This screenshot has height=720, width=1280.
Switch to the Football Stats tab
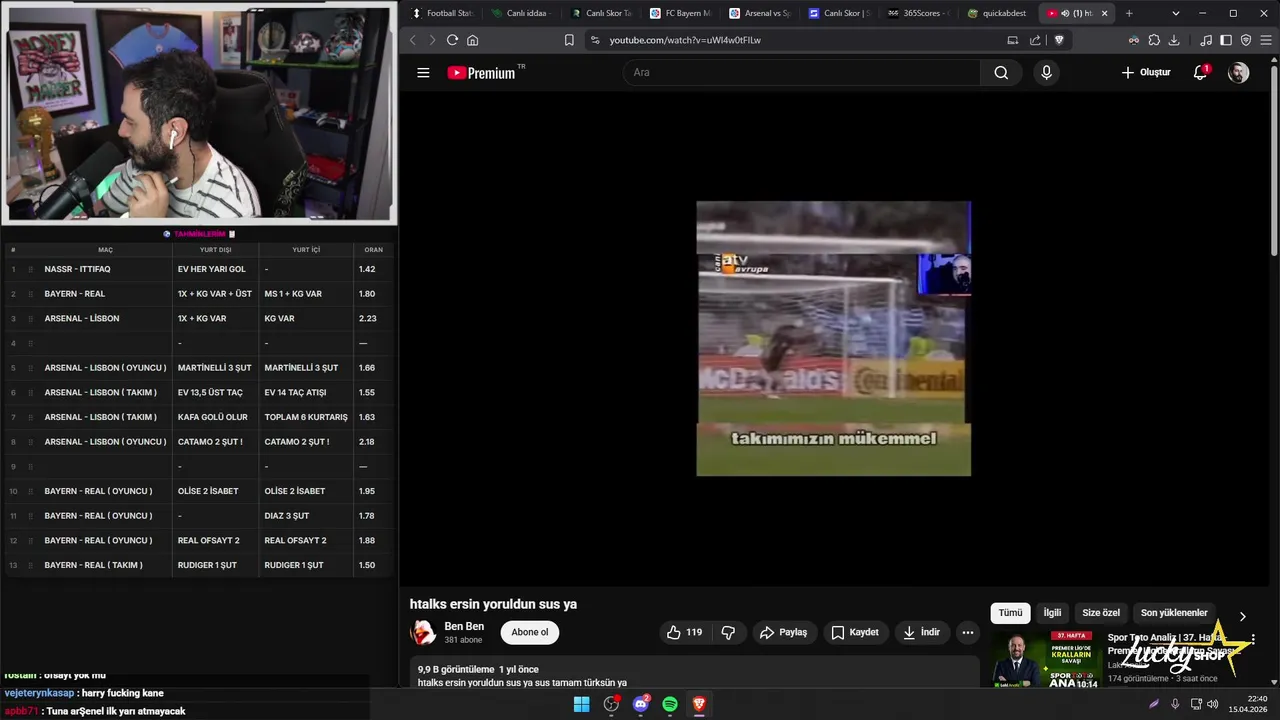[442, 13]
